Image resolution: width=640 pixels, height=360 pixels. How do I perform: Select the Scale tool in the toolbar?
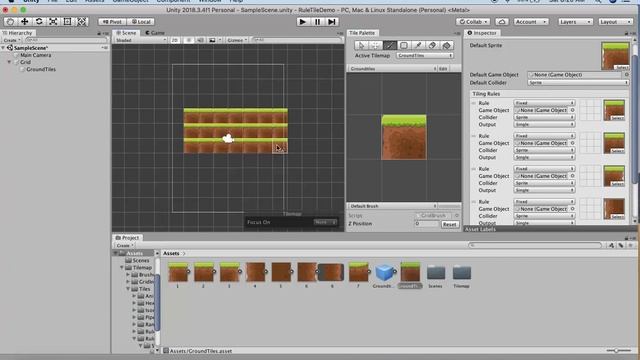(x=53, y=22)
